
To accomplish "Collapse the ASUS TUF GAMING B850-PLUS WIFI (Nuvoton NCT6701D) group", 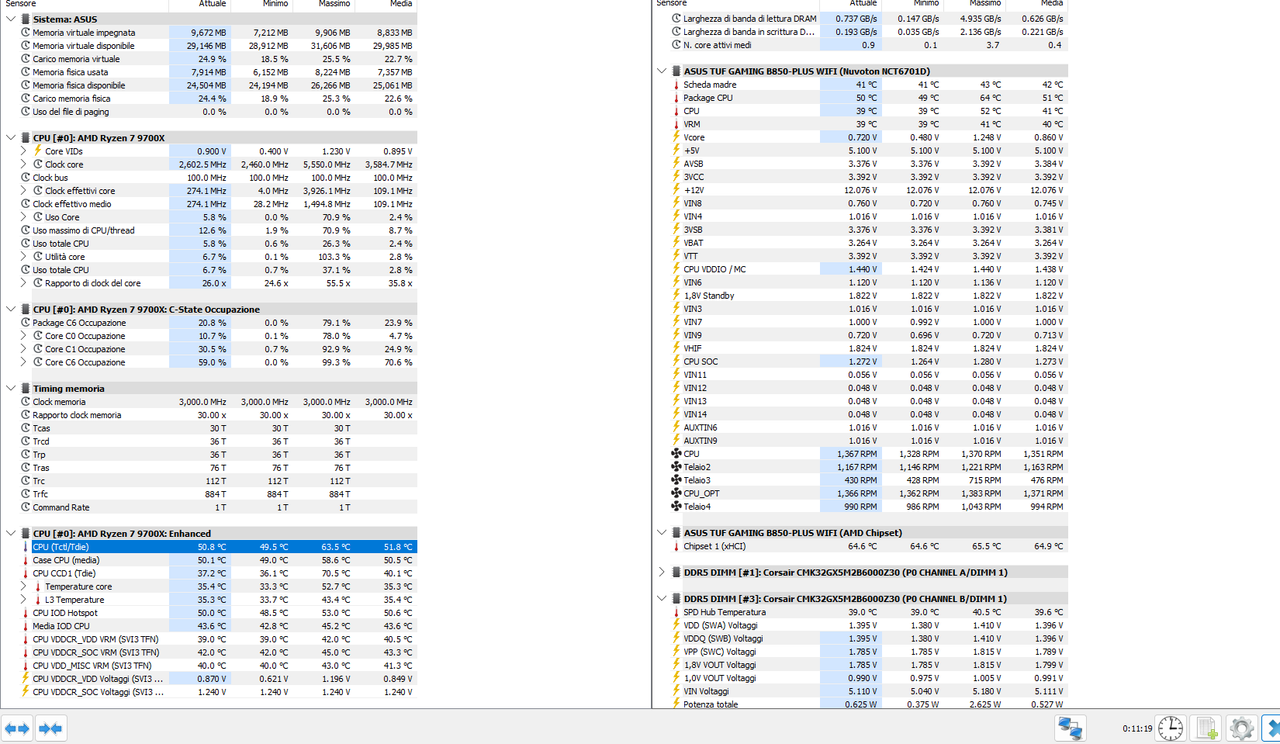I will coord(662,72).
